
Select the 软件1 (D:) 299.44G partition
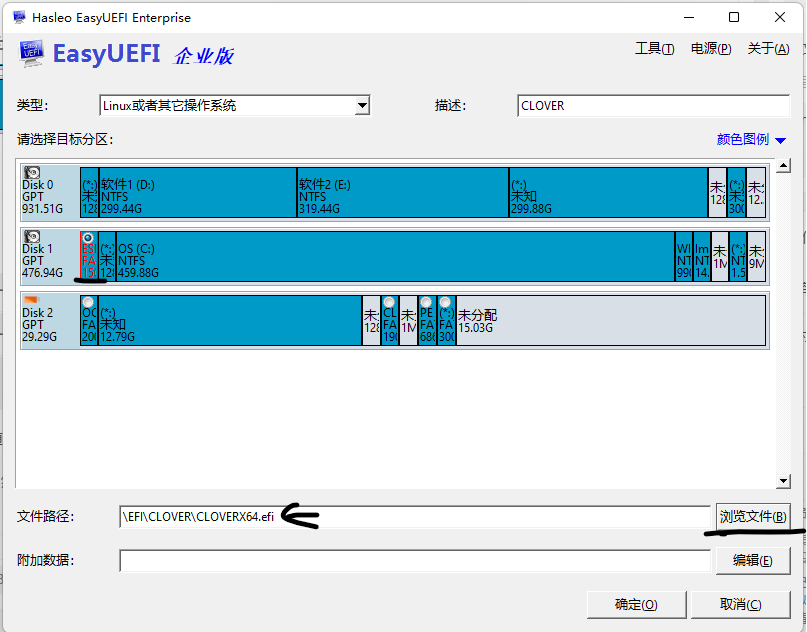198,192
